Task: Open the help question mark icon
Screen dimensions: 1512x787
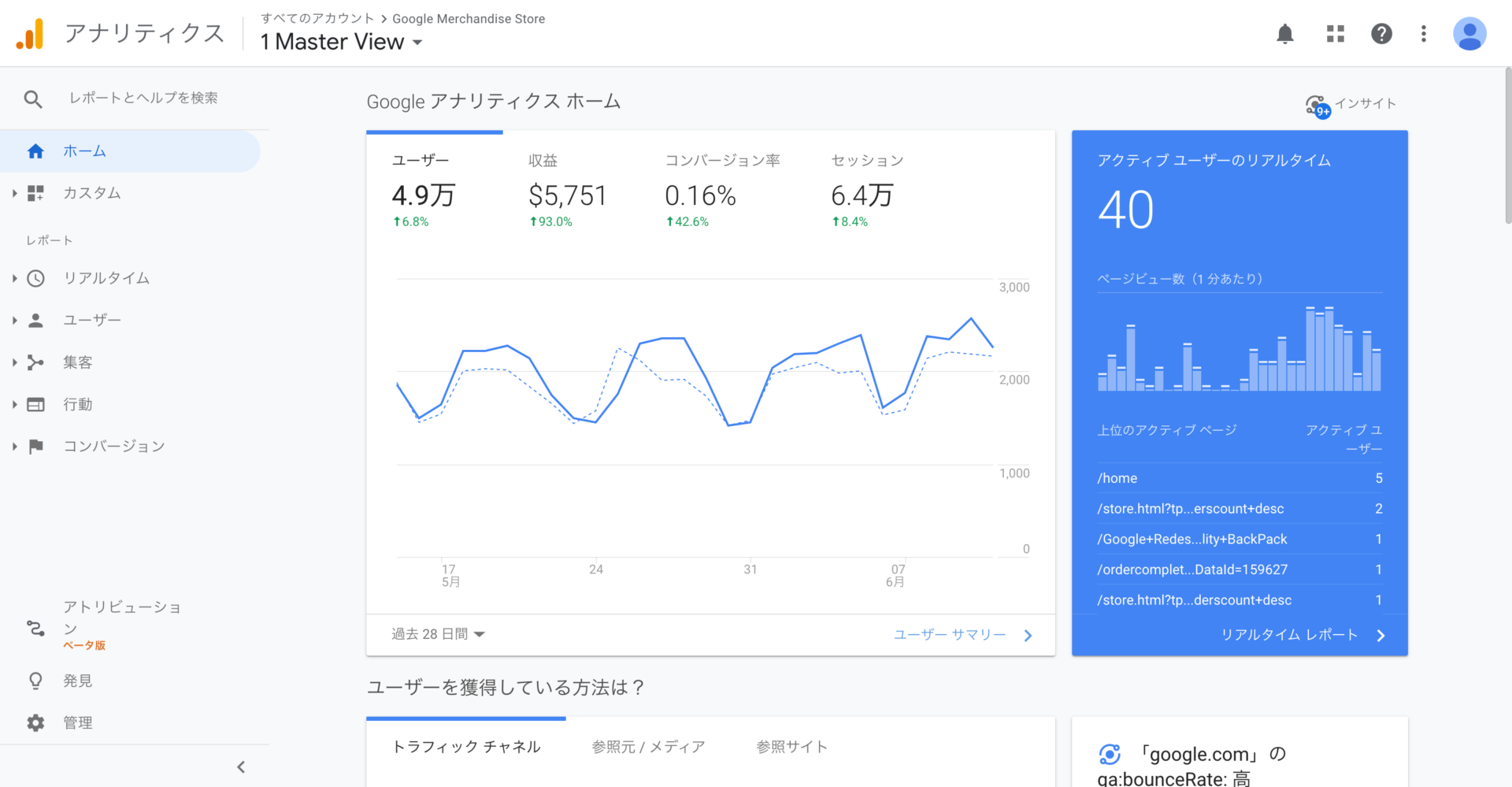Action: [x=1381, y=34]
